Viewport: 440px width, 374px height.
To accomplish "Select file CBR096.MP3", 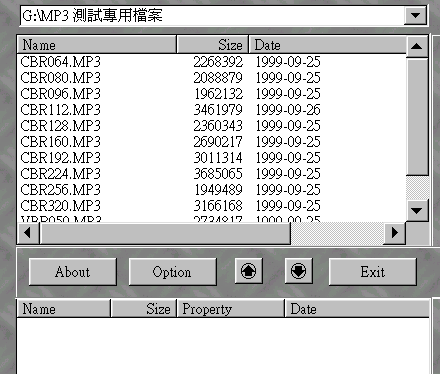I will click(60, 94).
